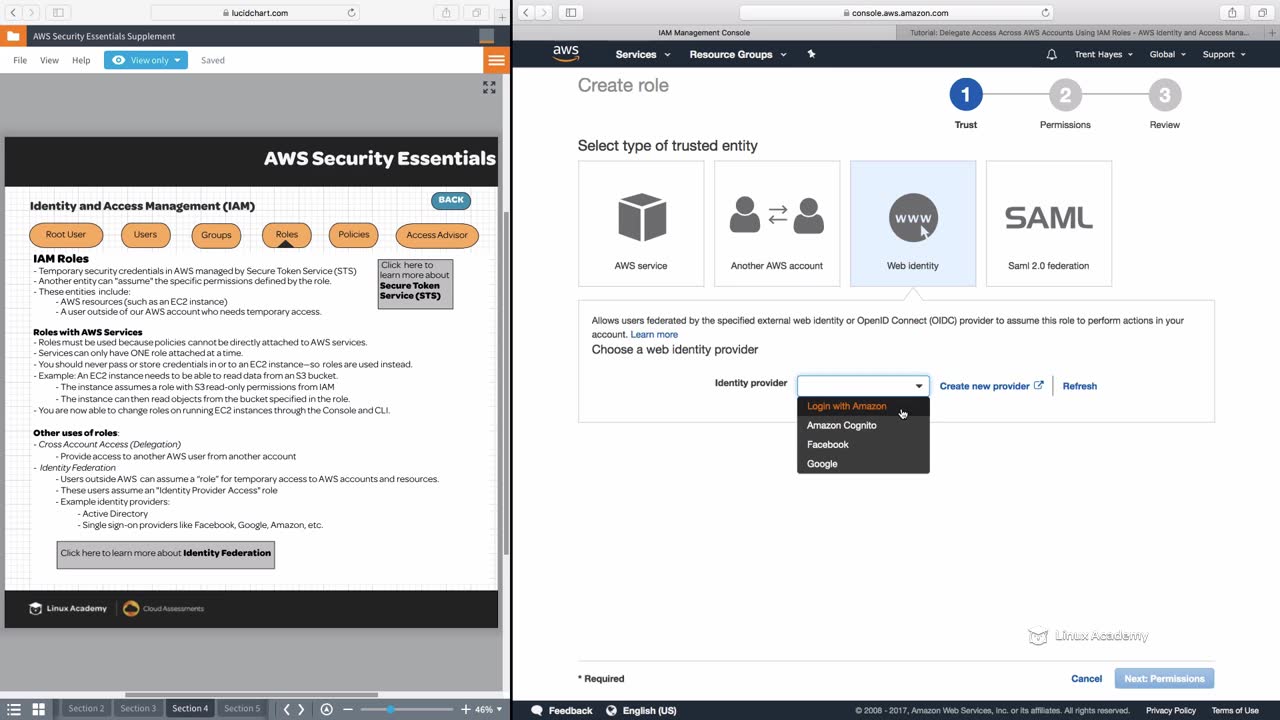Go to the previous Lucidchart page

click(286, 709)
